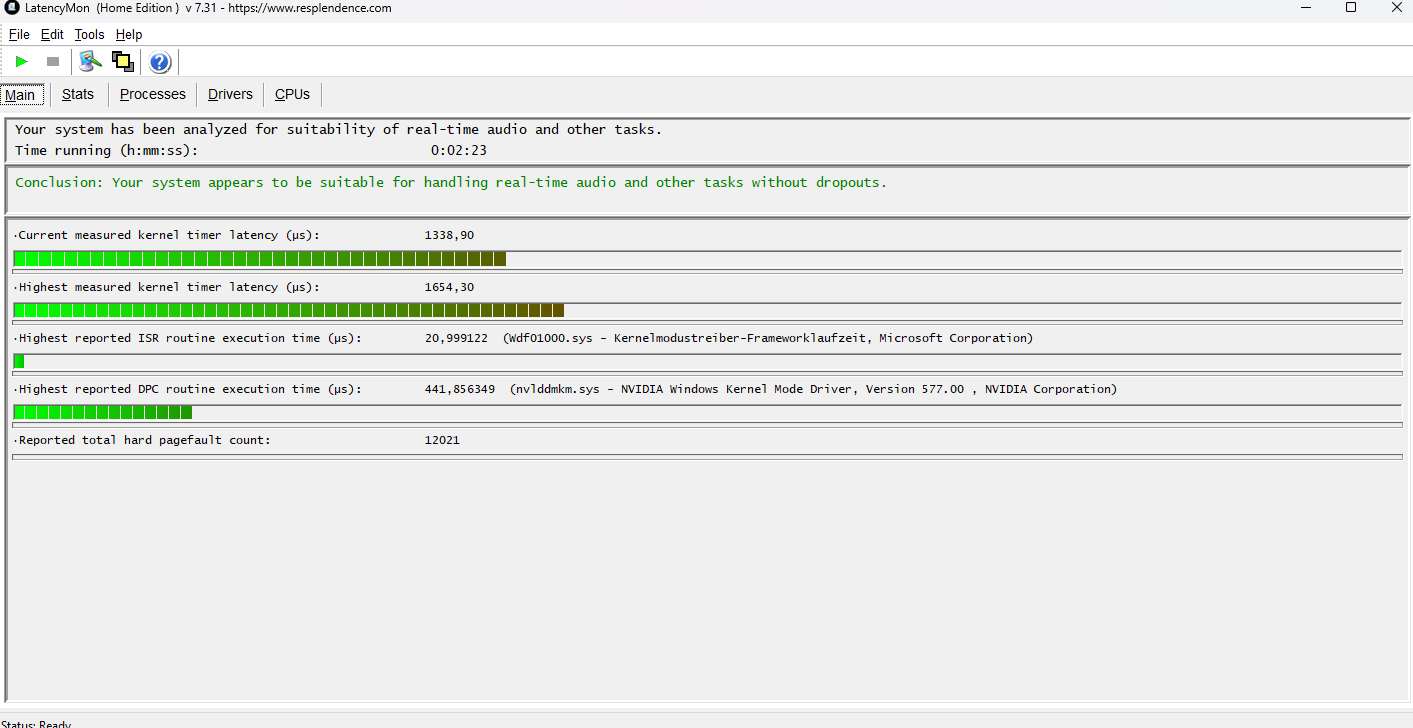Viewport: 1413px width, 728px height.
Task: Open the Processes tab
Action: pos(152,94)
